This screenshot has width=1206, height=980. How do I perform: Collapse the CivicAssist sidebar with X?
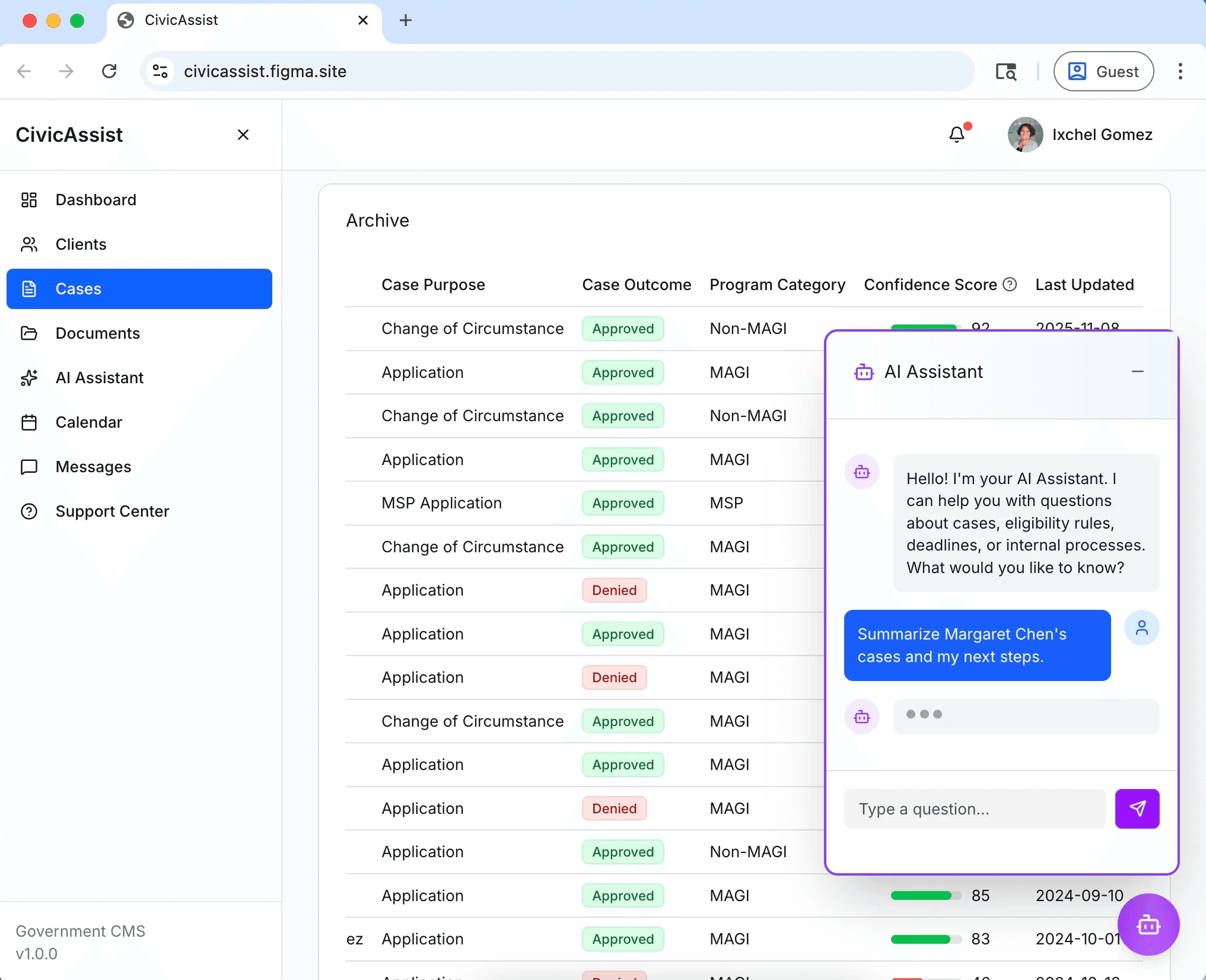(x=243, y=135)
